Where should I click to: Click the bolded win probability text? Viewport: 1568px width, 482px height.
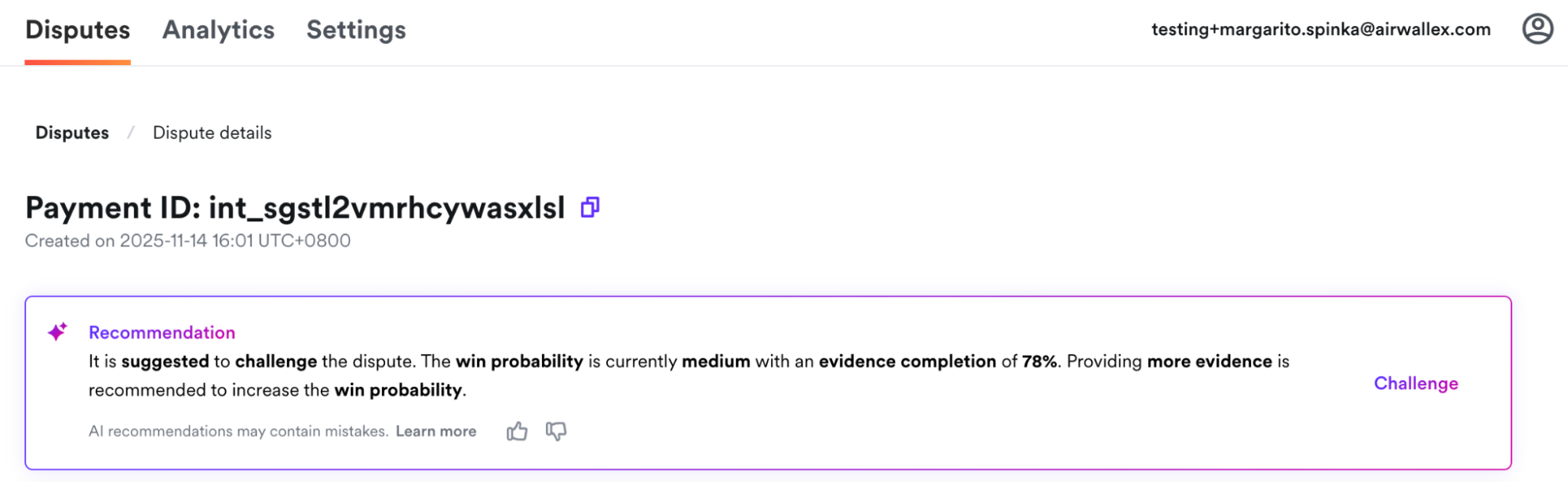522,361
